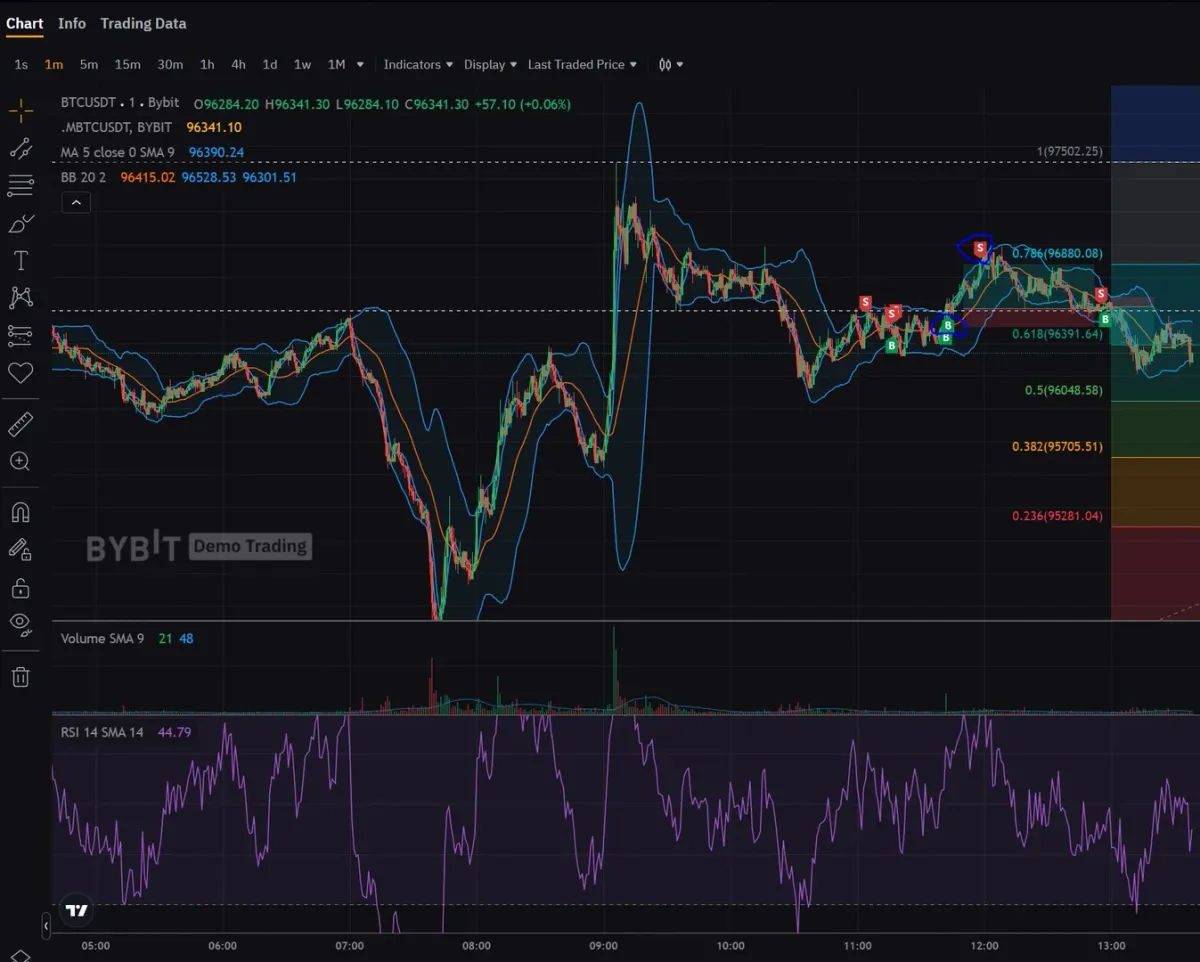1200x962 pixels.
Task: Click the zoom in magnifier tool
Action: (x=20, y=461)
